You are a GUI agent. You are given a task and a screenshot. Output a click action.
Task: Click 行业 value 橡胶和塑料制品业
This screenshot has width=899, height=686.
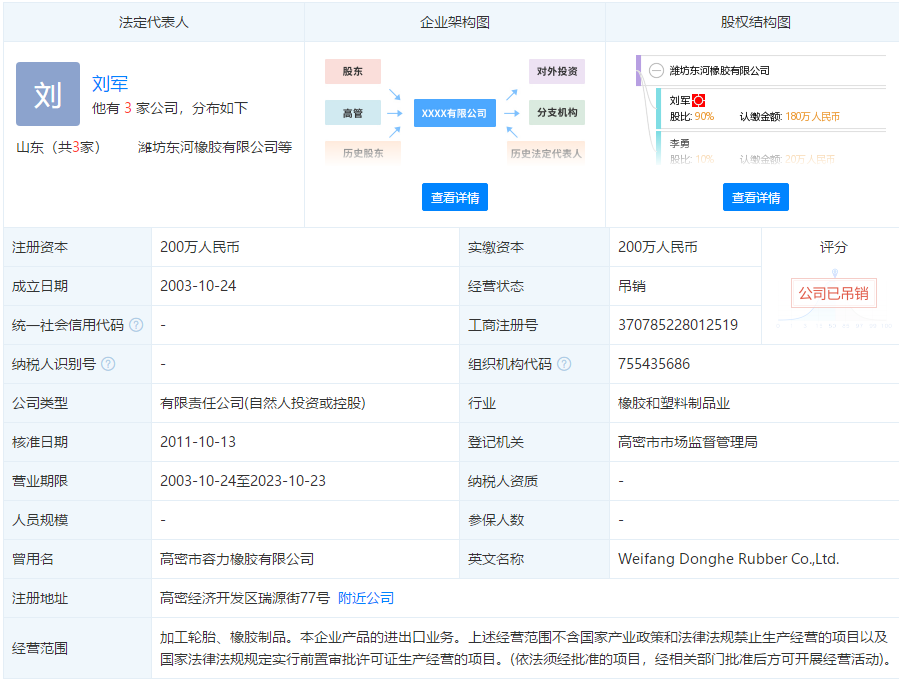pyautogui.click(x=674, y=403)
